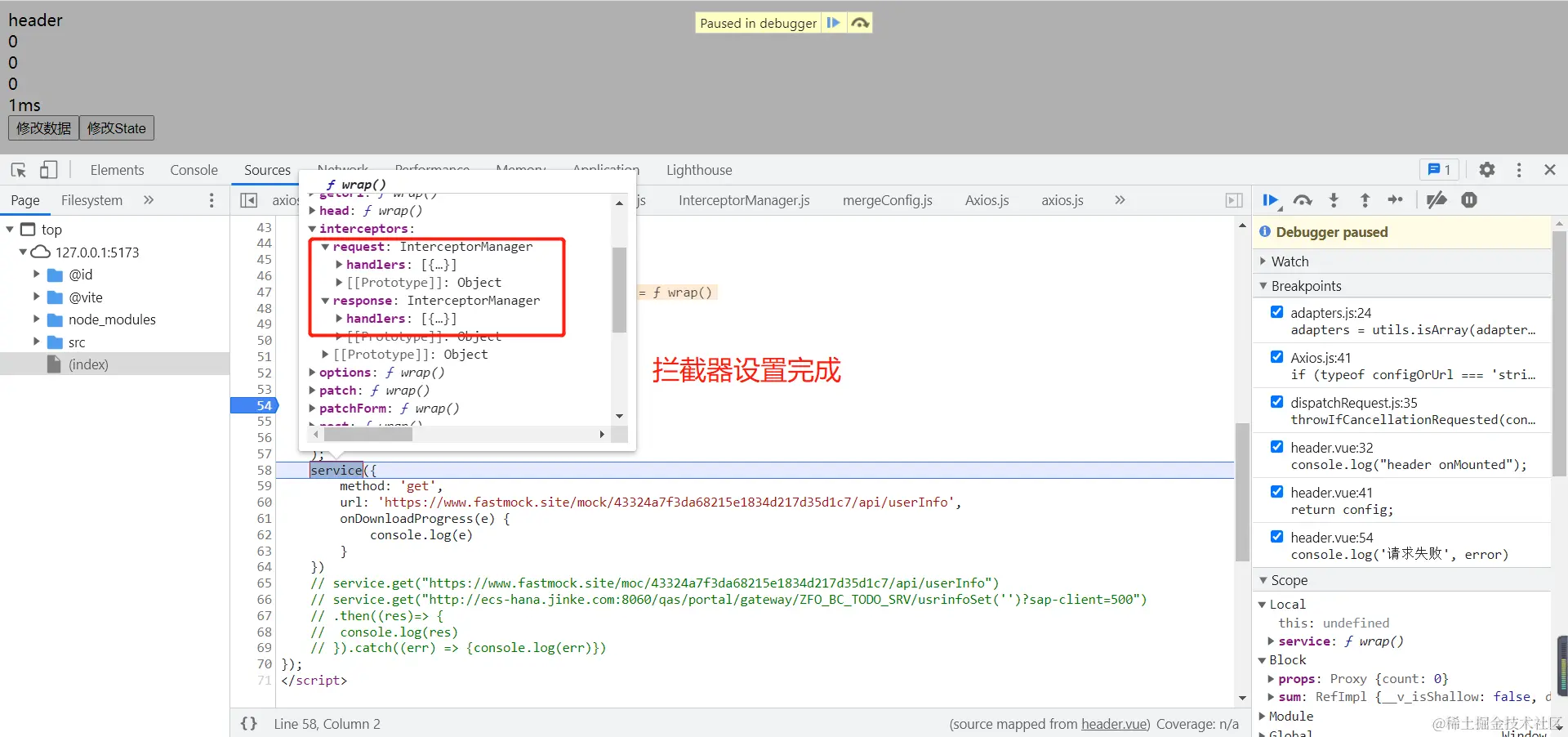
Task: Expand the response handlers array in popup
Action: coord(339,319)
